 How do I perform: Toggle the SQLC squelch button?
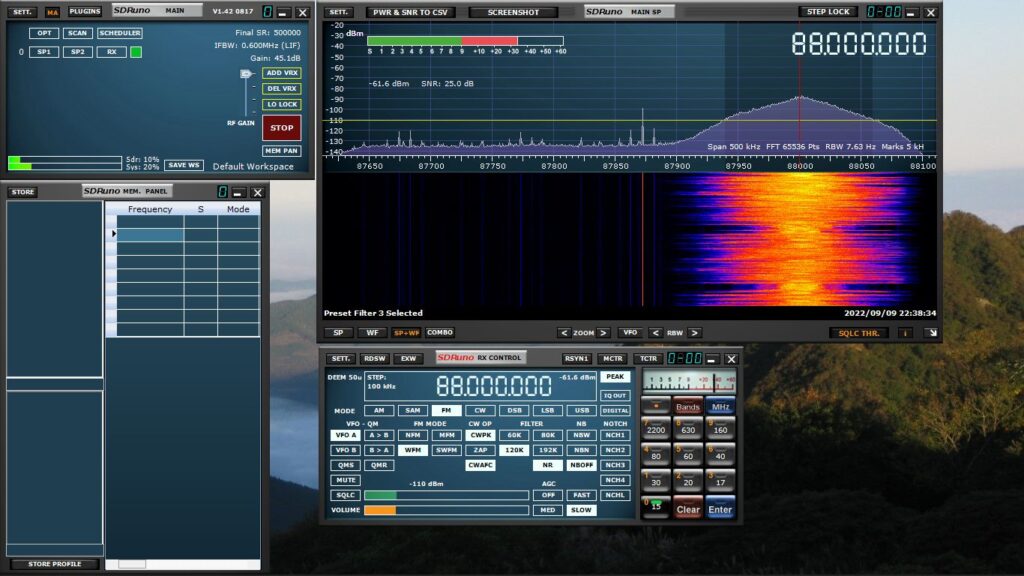click(x=345, y=495)
